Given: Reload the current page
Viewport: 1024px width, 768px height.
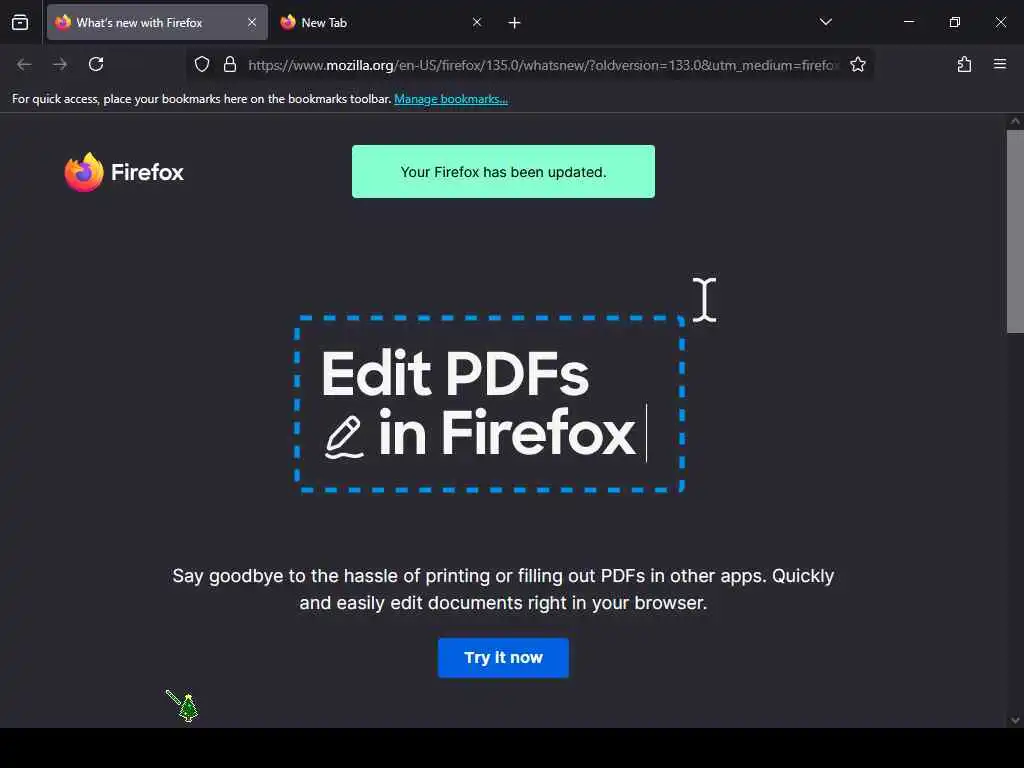Looking at the screenshot, I should [96, 64].
